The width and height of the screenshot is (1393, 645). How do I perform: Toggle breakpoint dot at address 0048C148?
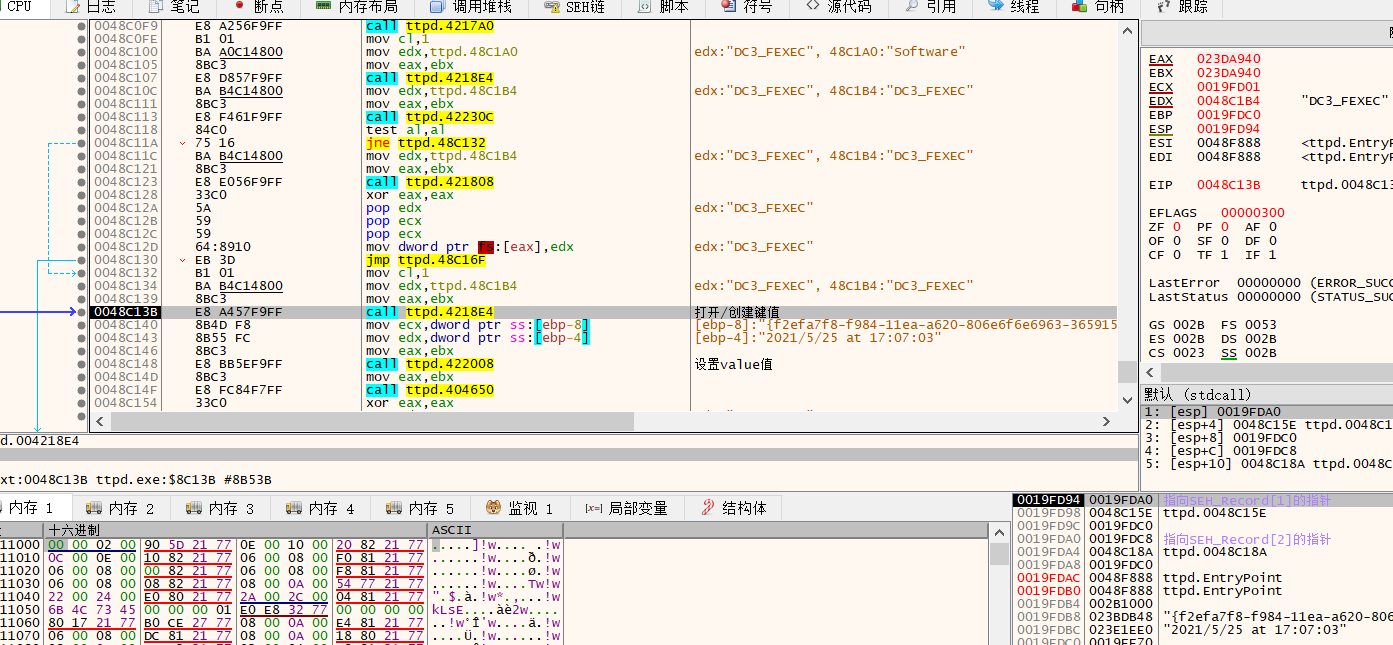pos(82,364)
